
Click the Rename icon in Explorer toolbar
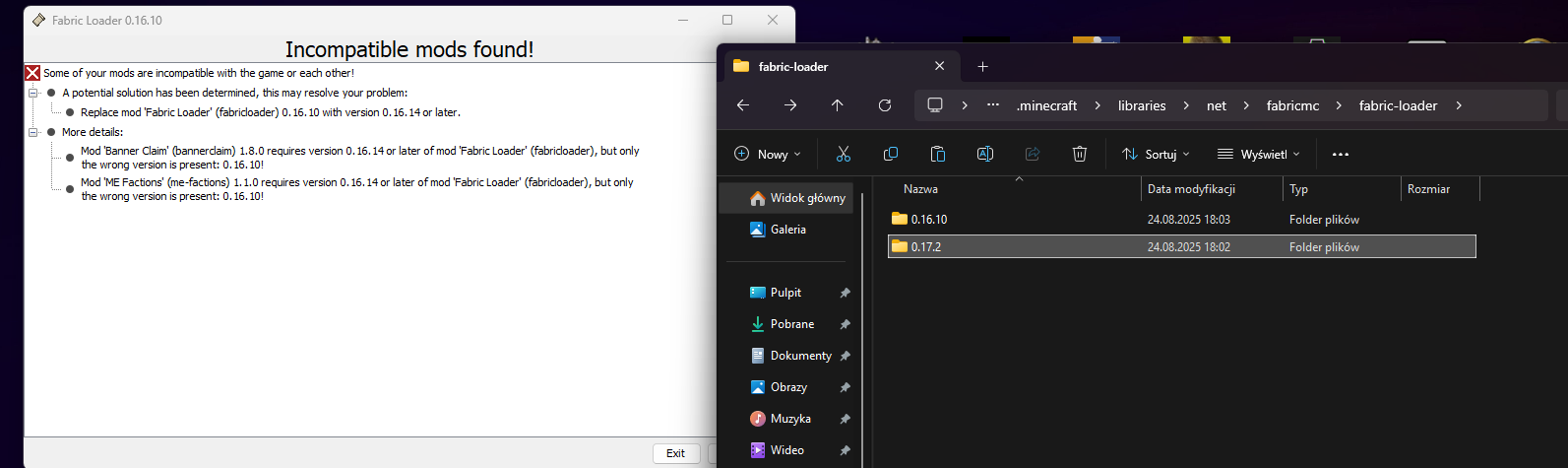coord(985,154)
